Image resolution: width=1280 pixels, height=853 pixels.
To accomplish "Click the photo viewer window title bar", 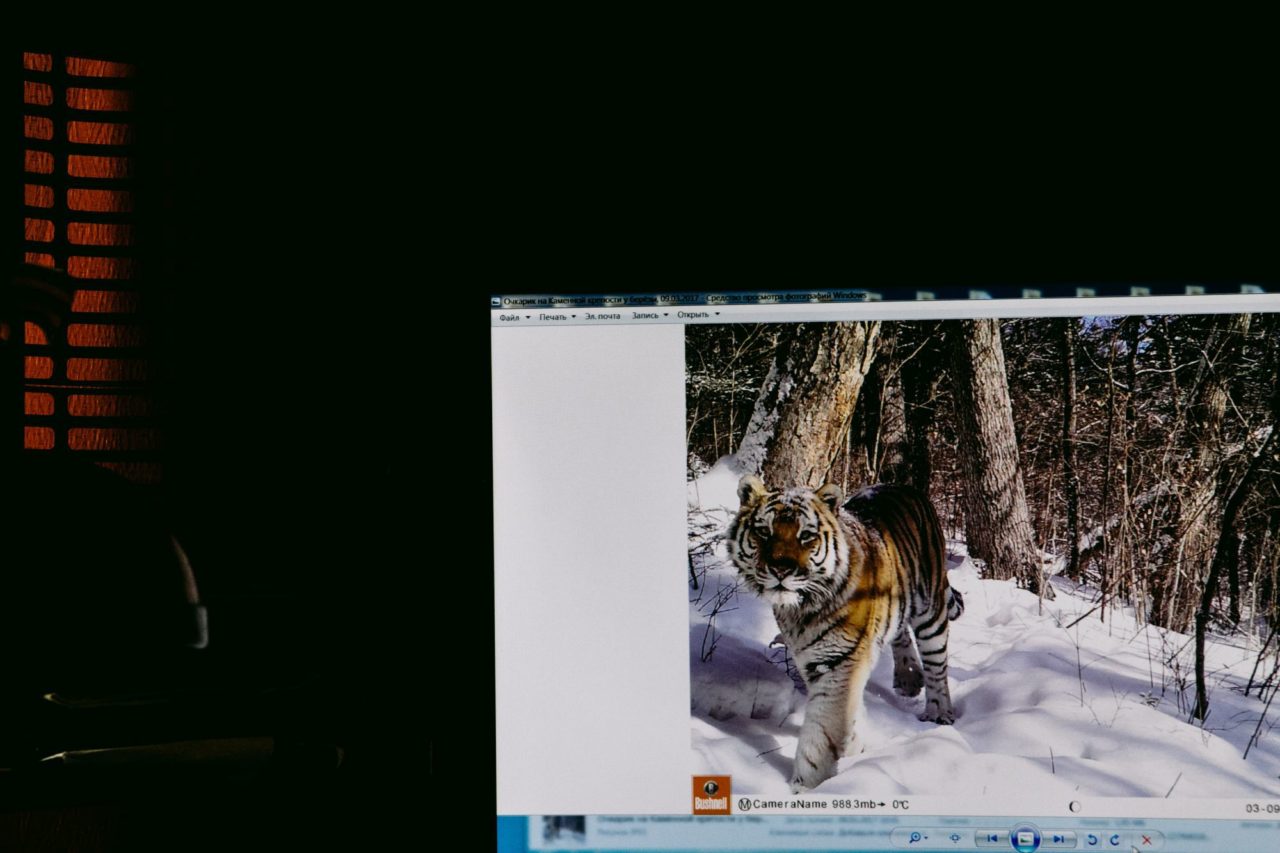I will pyautogui.click(x=680, y=298).
